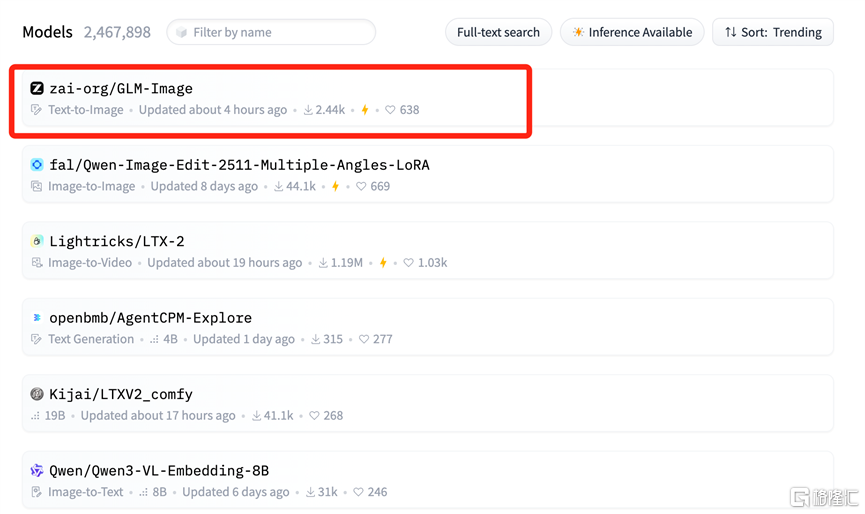This screenshot has width=865, height=514.
Task: Click the download icon next to 1.19M
Action: (323, 263)
